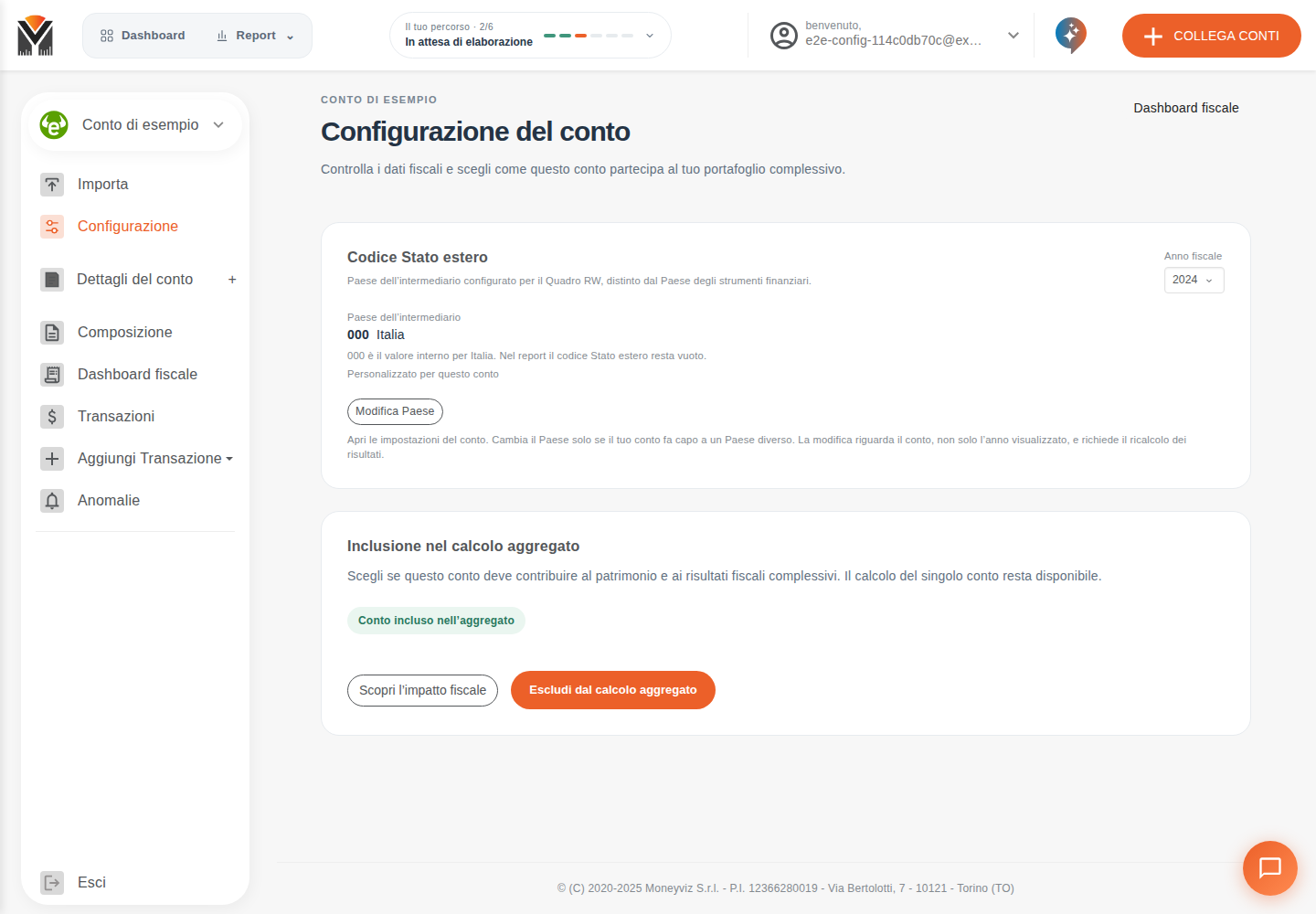This screenshot has height=914, width=1316.
Task: Open the Report menu chevron
Action: click(290, 37)
